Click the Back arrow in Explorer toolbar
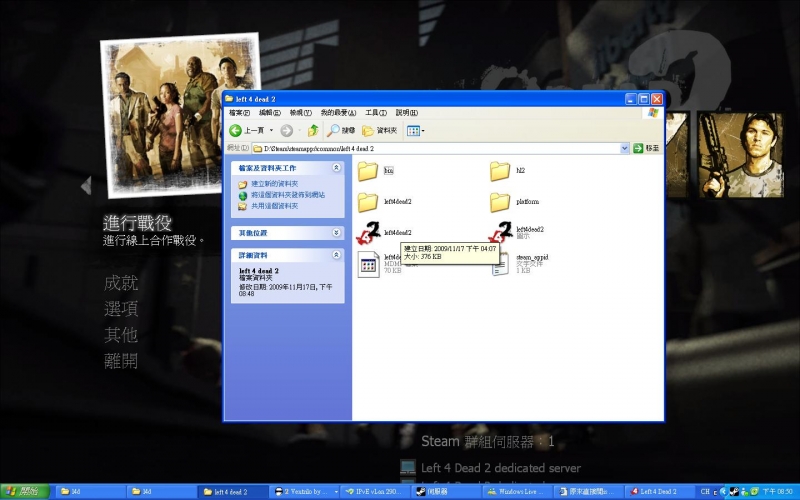This screenshot has width=800, height=500. pos(237,130)
